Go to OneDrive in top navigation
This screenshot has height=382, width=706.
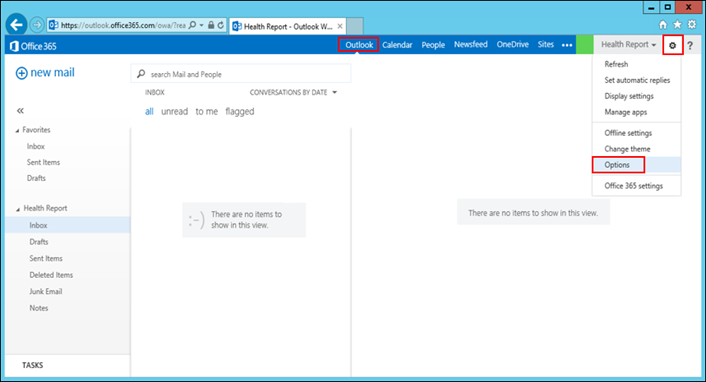[512, 45]
